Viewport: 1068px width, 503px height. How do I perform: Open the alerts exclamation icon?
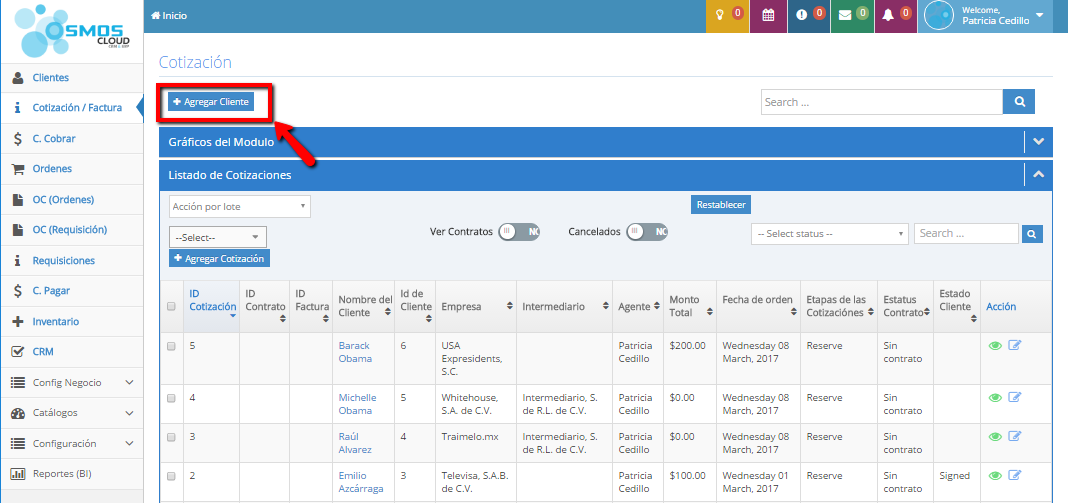click(804, 15)
